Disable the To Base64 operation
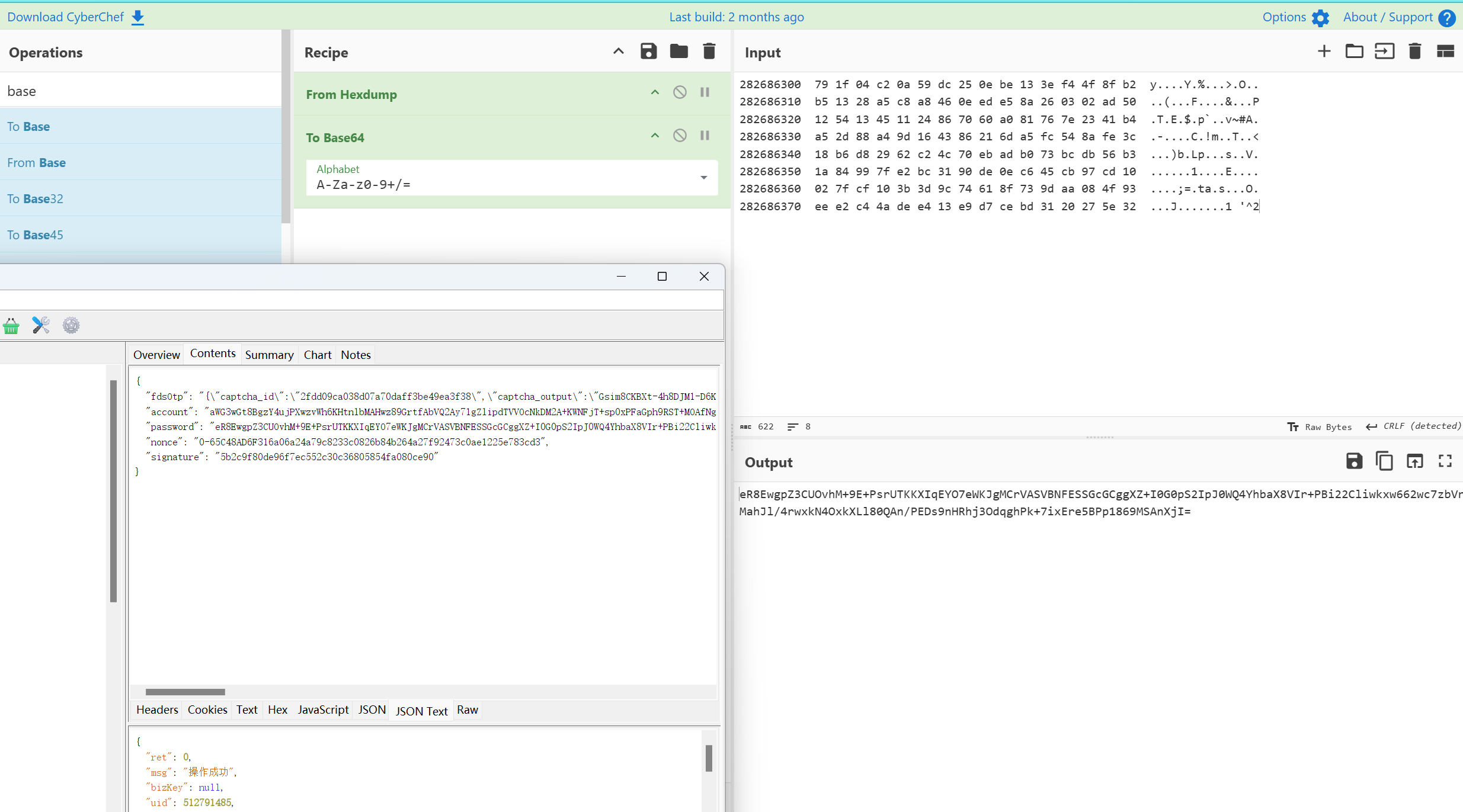 [680, 137]
